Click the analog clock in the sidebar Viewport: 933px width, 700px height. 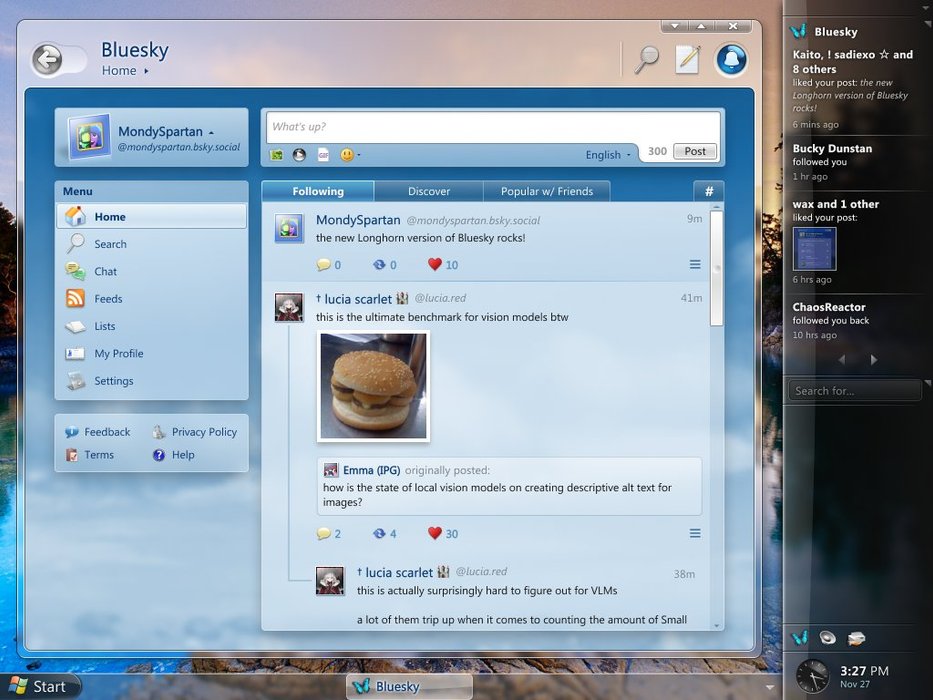(x=812, y=676)
